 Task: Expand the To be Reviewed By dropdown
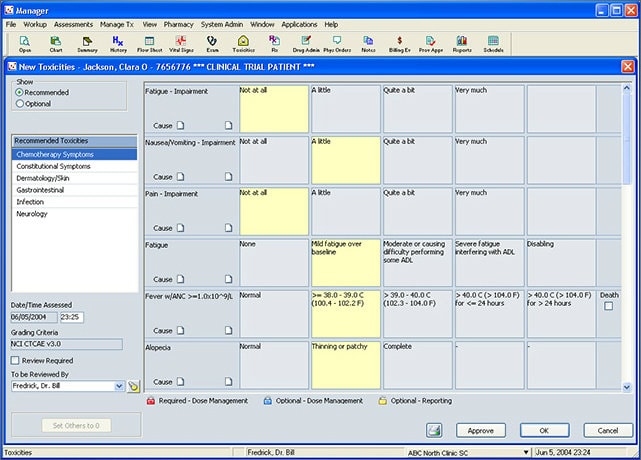(x=119, y=385)
